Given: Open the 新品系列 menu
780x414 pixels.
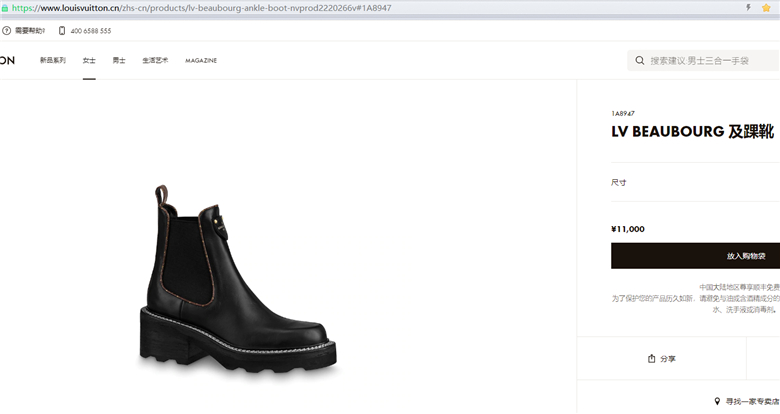Looking at the screenshot, I should pos(53,60).
